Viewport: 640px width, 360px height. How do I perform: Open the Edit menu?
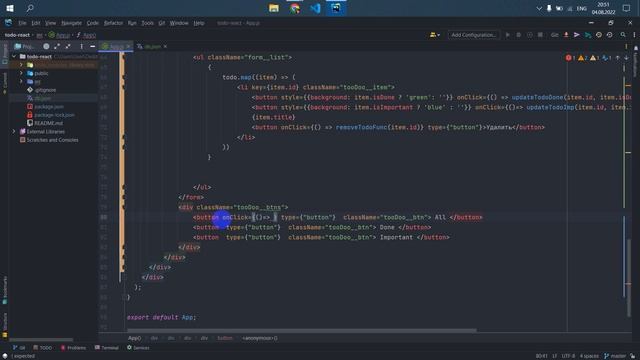[x=36, y=23]
